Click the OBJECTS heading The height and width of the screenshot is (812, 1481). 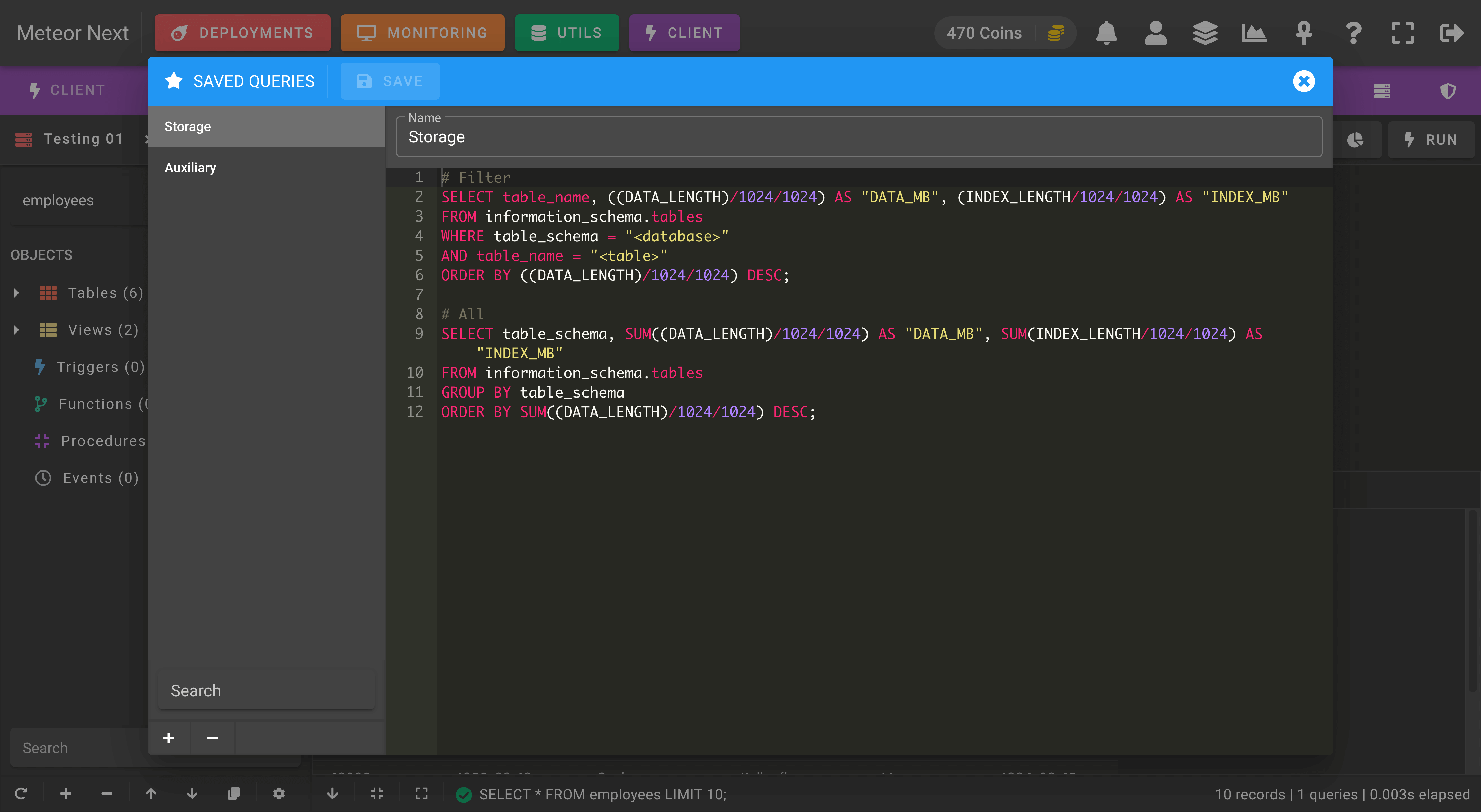tap(41, 255)
